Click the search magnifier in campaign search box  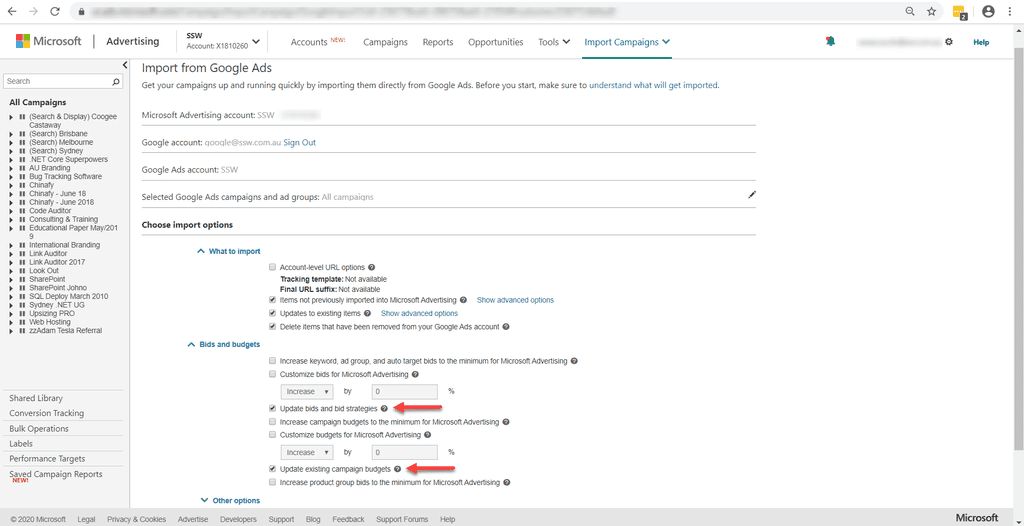117,81
